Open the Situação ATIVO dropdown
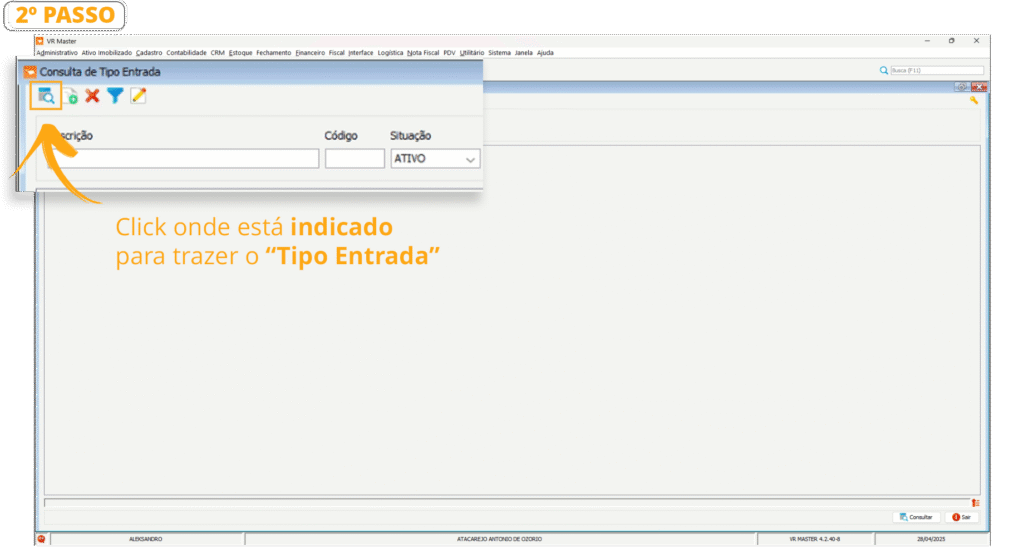 coord(435,159)
